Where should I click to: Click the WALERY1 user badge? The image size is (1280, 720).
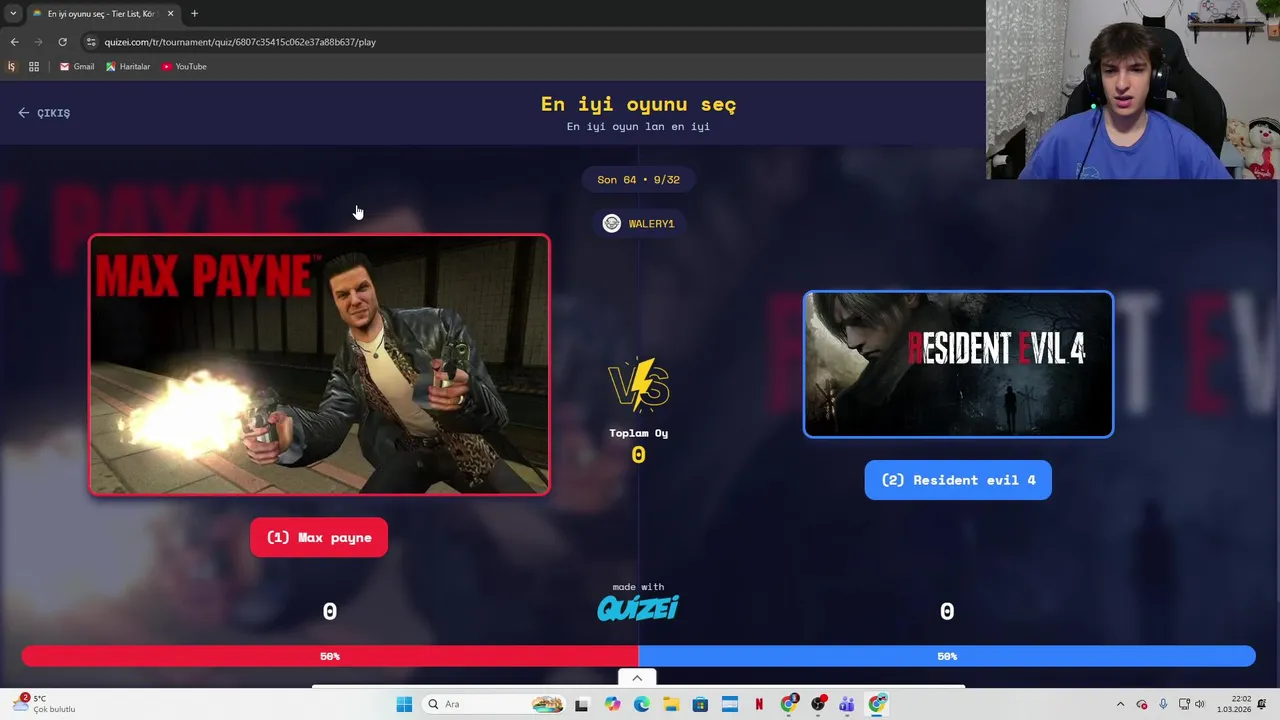639,223
